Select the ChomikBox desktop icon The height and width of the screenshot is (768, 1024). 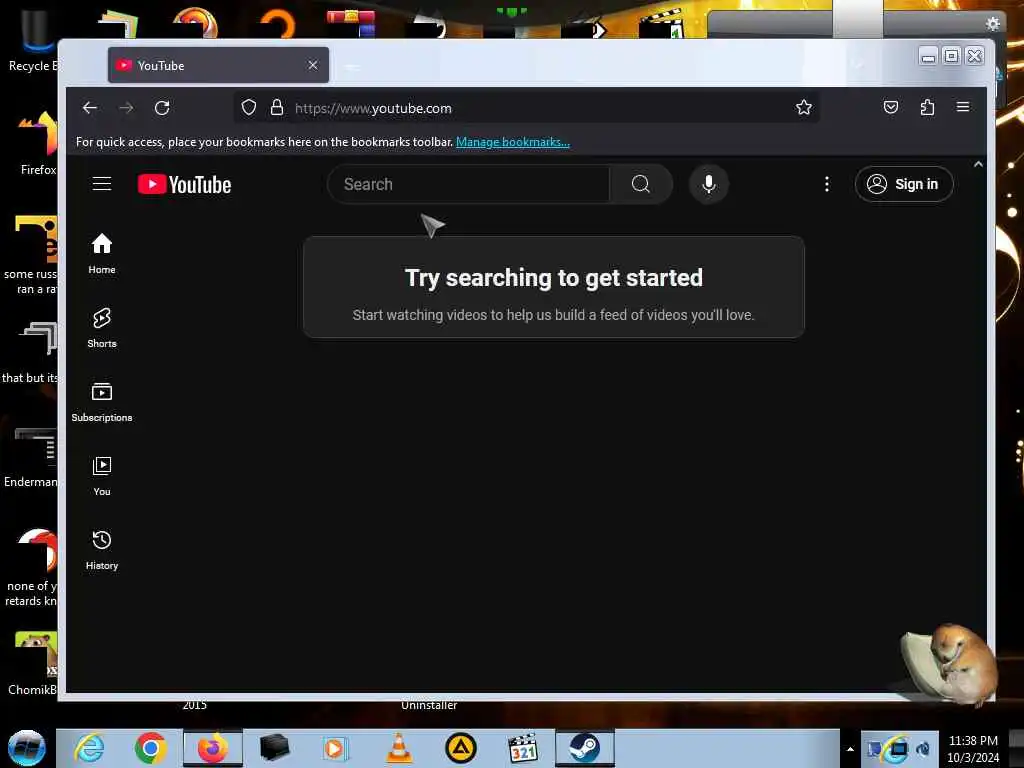click(x=33, y=662)
